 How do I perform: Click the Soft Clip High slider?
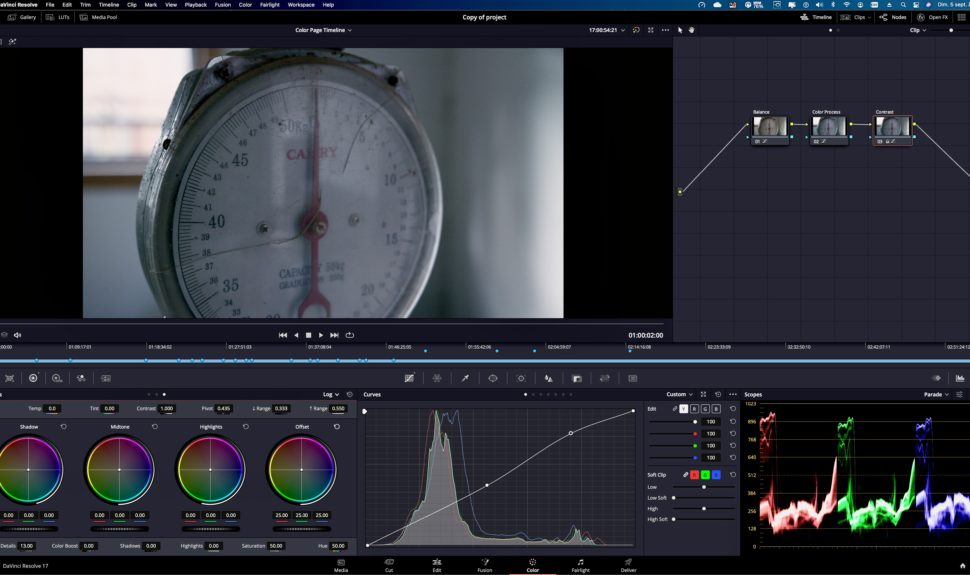click(x=704, y=508)
